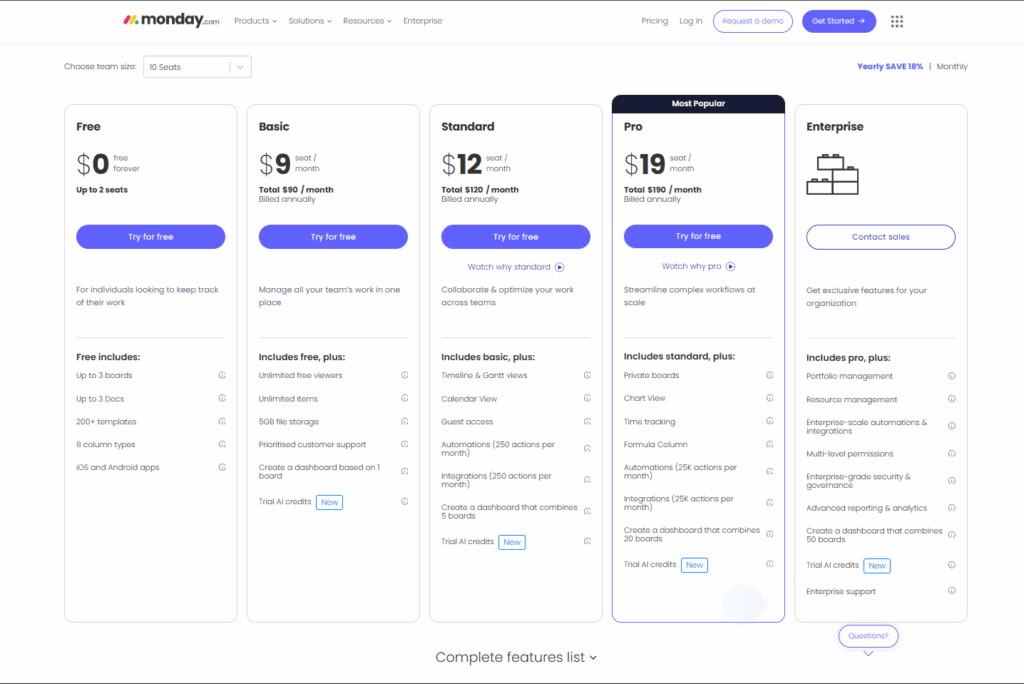Expand the chevron below Questions? bubble
The height and width of the screenshot is (684, 1024).
(868, 653)
